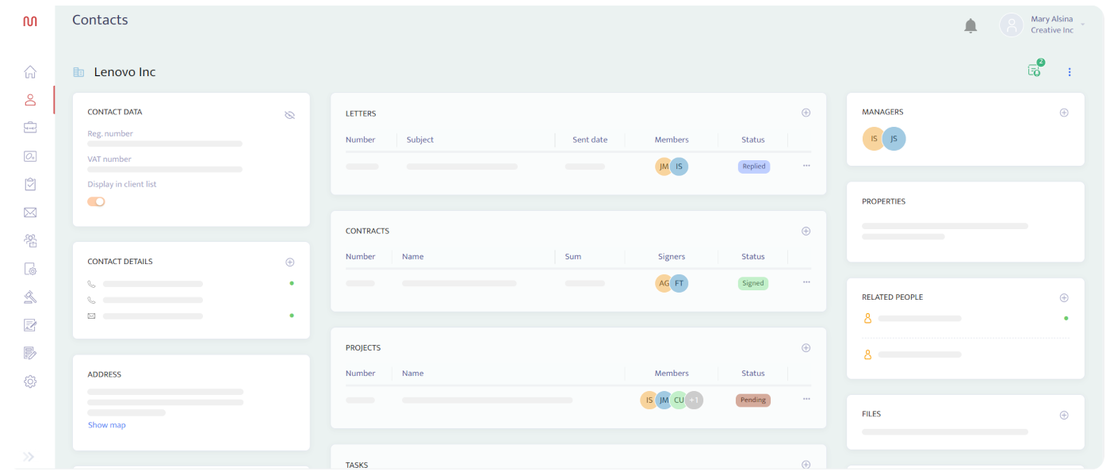Open the settings gear sidebar icon
Screen dimensions: 1110x475
click(x=30, y=382)
